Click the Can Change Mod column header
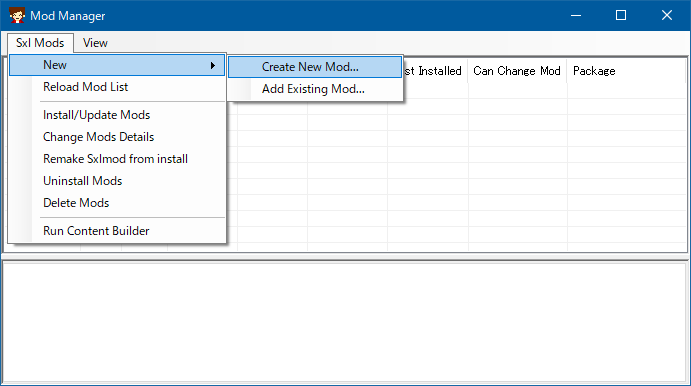This screenshot has height=386, width=691. [x=517, y=71]
